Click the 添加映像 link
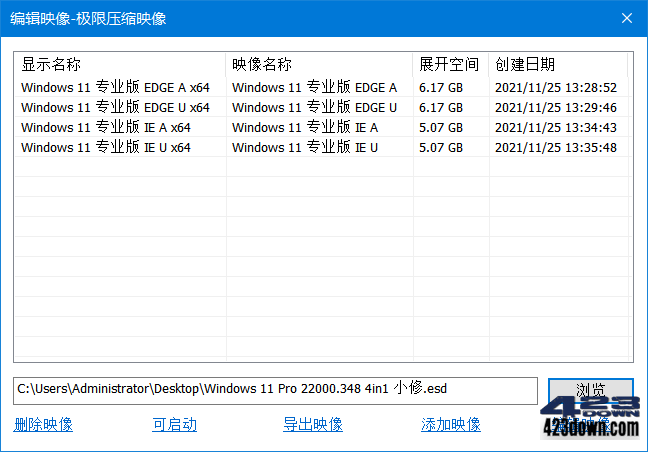This screenshot has width=648, height=452. [451, 424]
